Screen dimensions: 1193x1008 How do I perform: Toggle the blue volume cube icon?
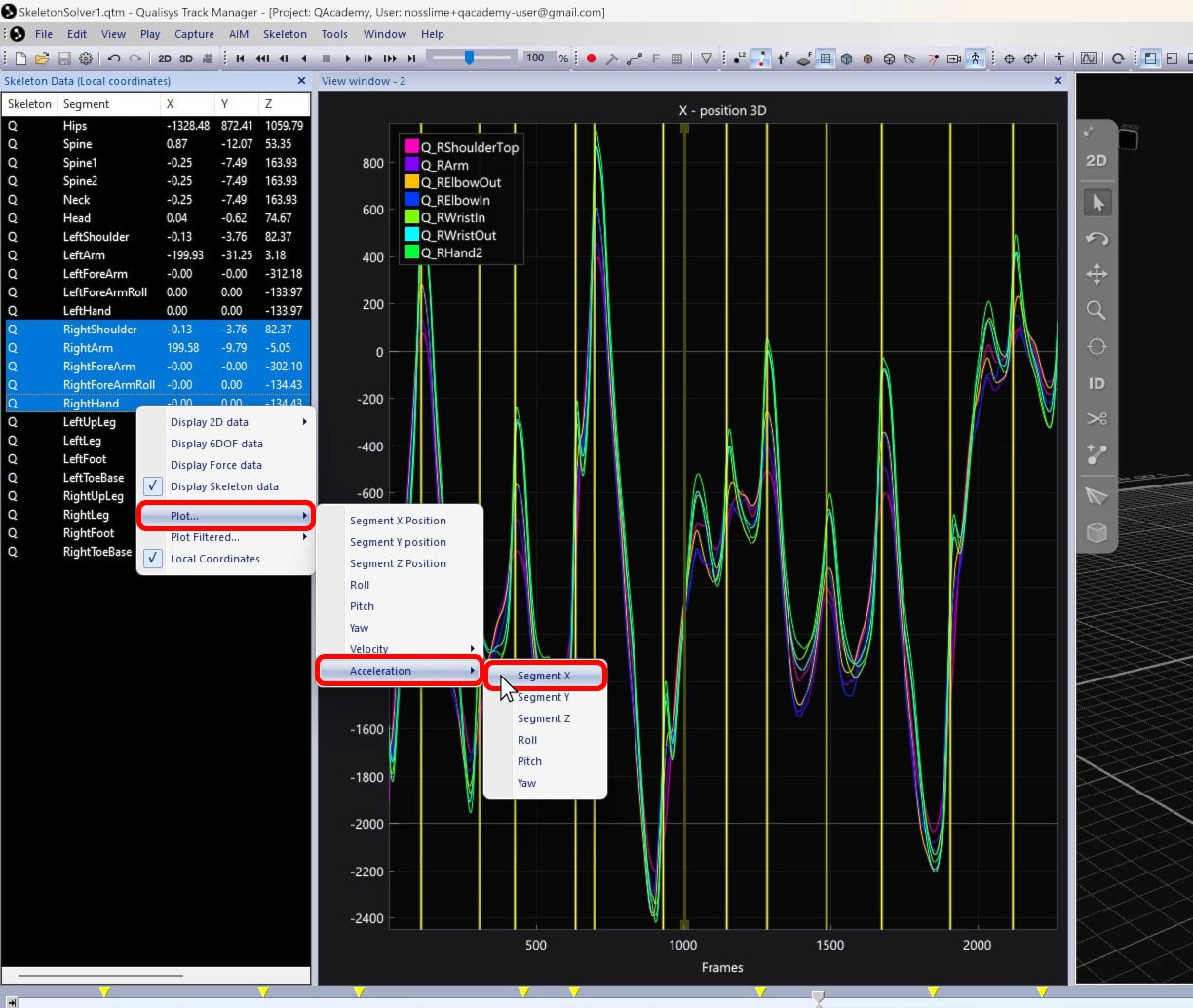[x=846, y=58]
